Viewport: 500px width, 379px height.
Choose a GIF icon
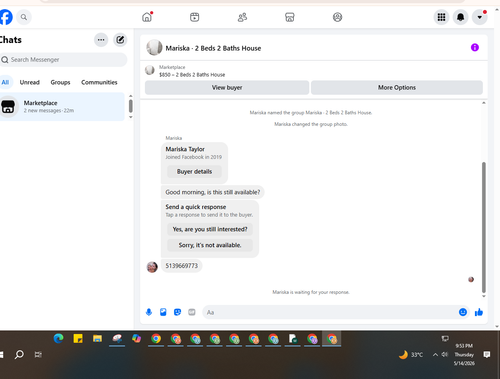[x=192, y=312]
